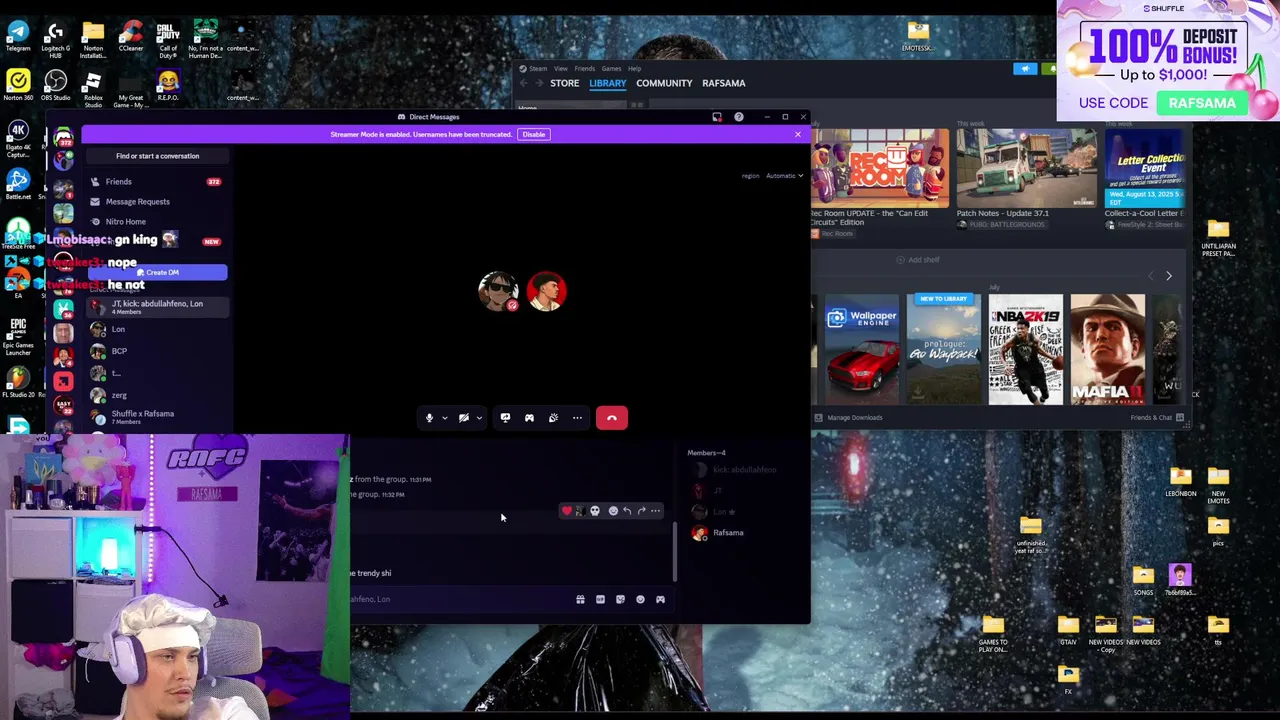This screenshot has width=1280, height=720.
Task: React with the heart emoji on message
Action: pos(567,511)
